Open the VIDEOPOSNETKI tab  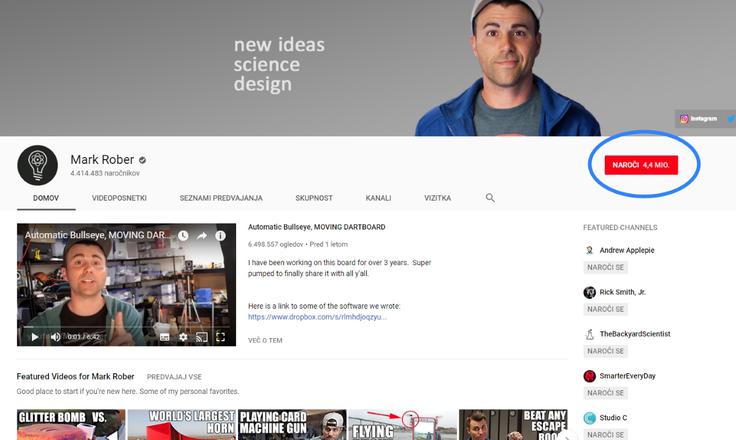(x=119, y=198)
